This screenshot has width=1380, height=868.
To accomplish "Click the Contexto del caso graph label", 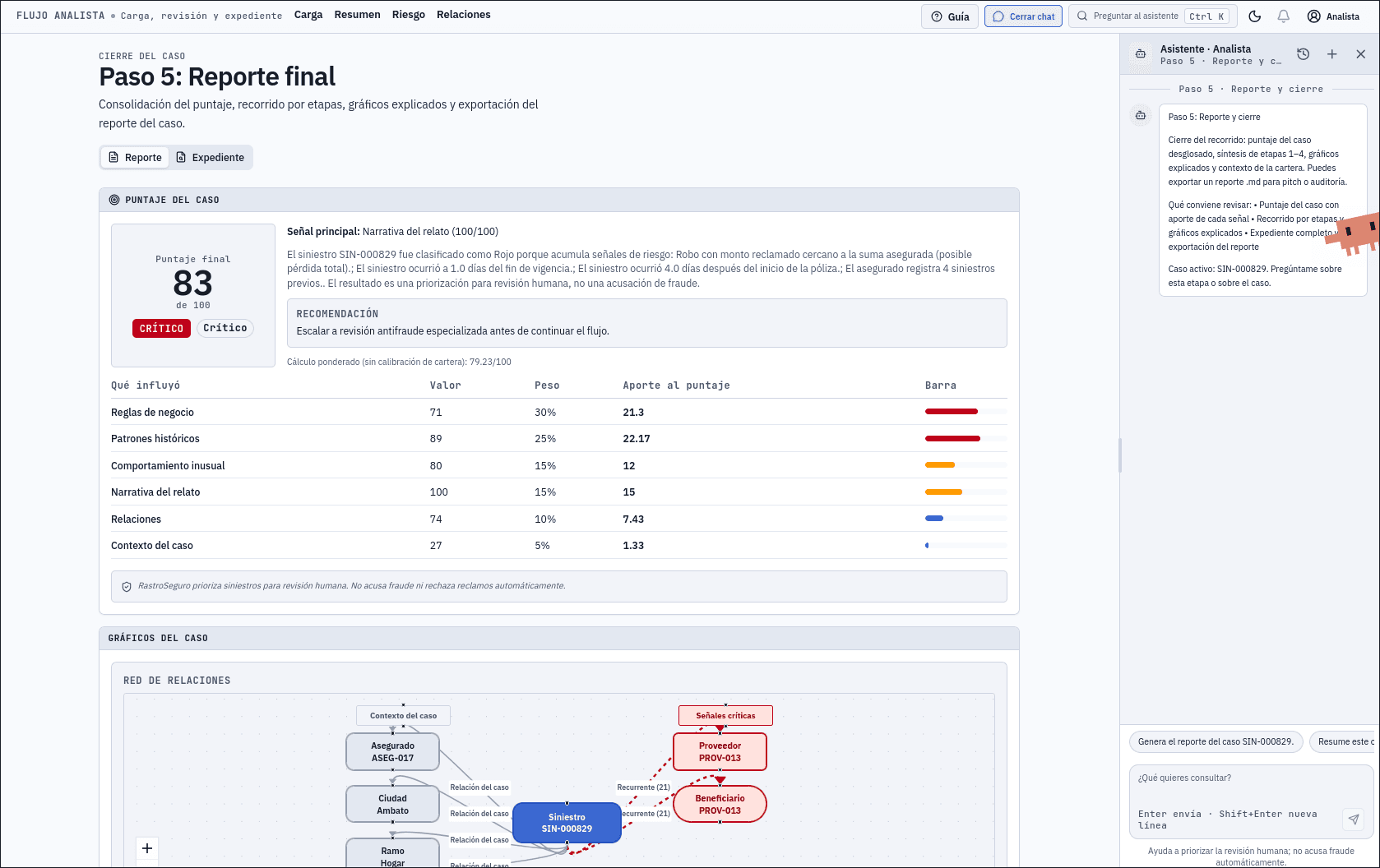I will [403, 716].
